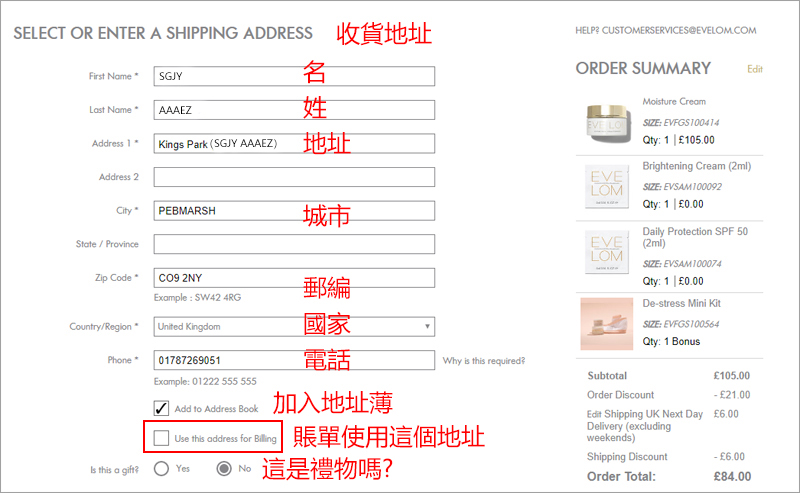Edit the order summary

tap(755, 69)
